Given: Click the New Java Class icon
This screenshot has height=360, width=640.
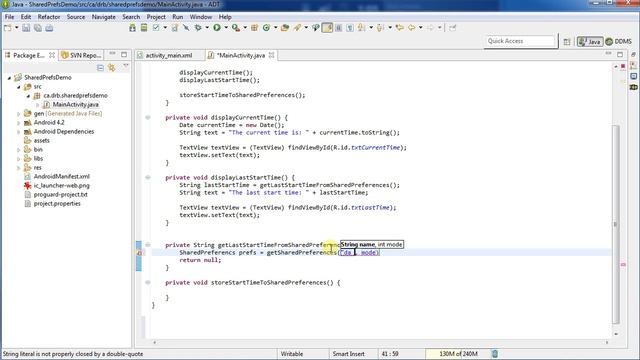Looking at the screenshot, I should [x=266, y=28].
